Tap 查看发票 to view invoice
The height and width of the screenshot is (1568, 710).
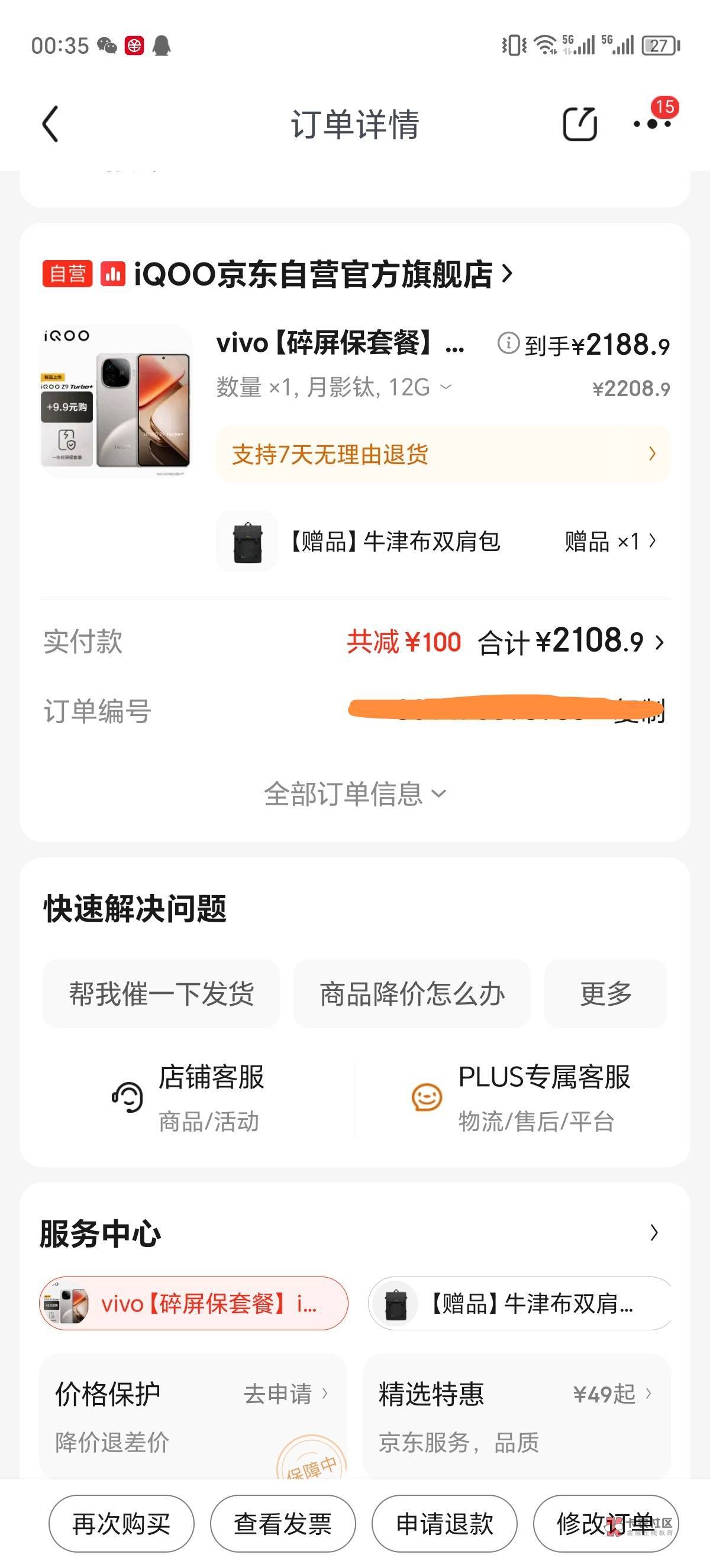pyautogui.click(x=283, y=1524)
